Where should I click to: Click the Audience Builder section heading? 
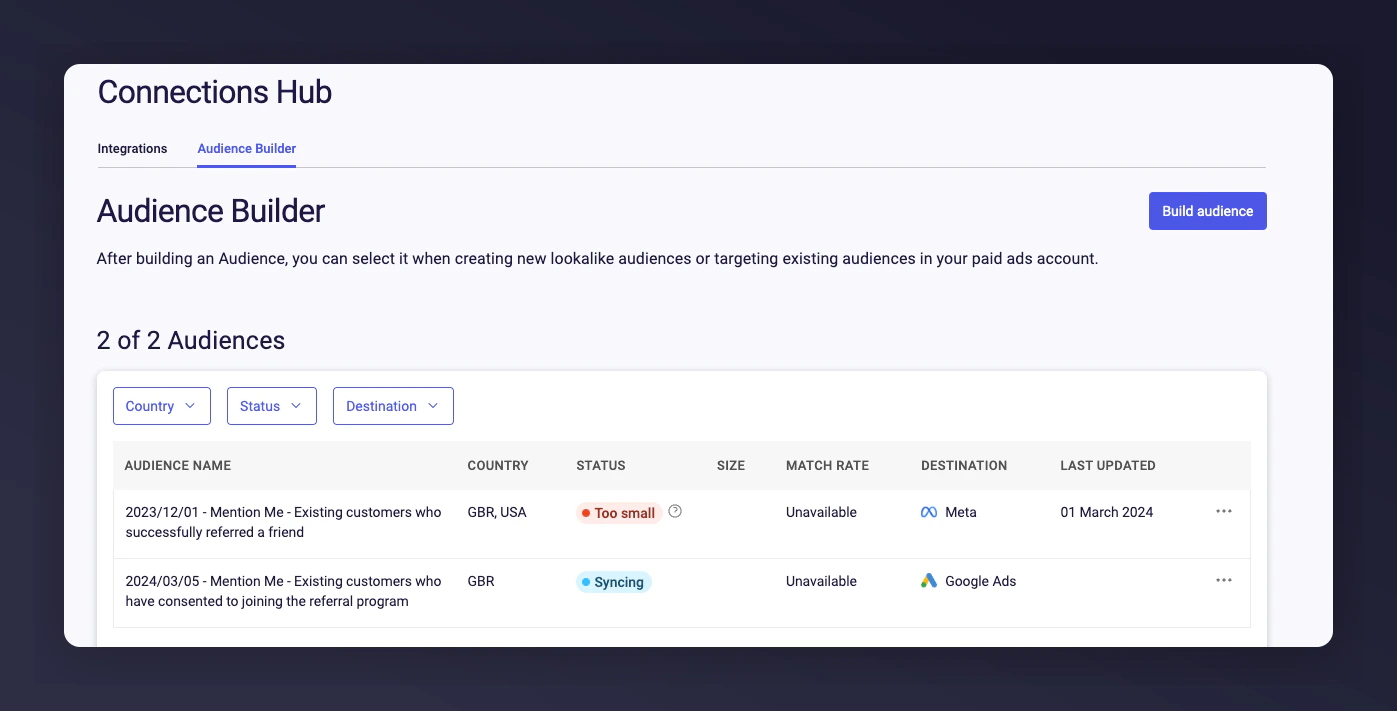tap(211, 211)
